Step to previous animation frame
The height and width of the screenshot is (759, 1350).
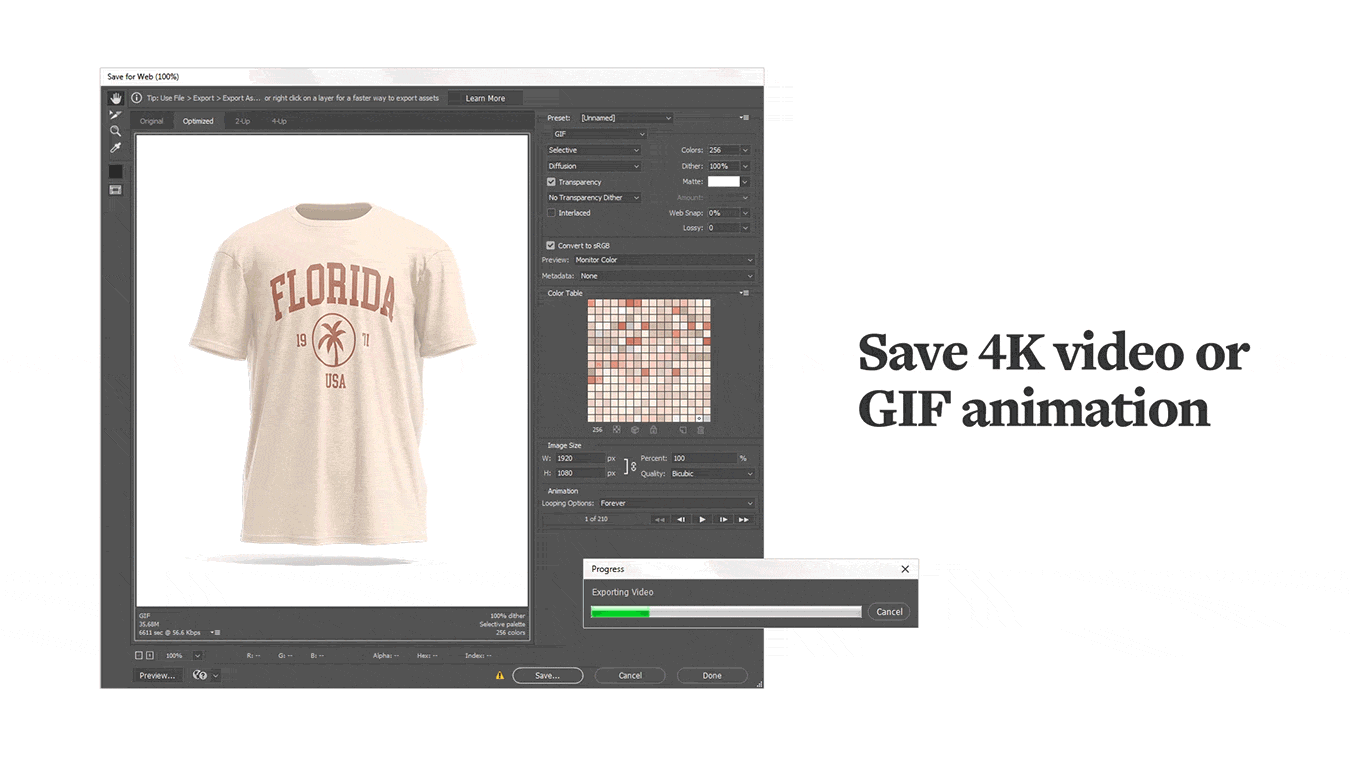point(681,520)
